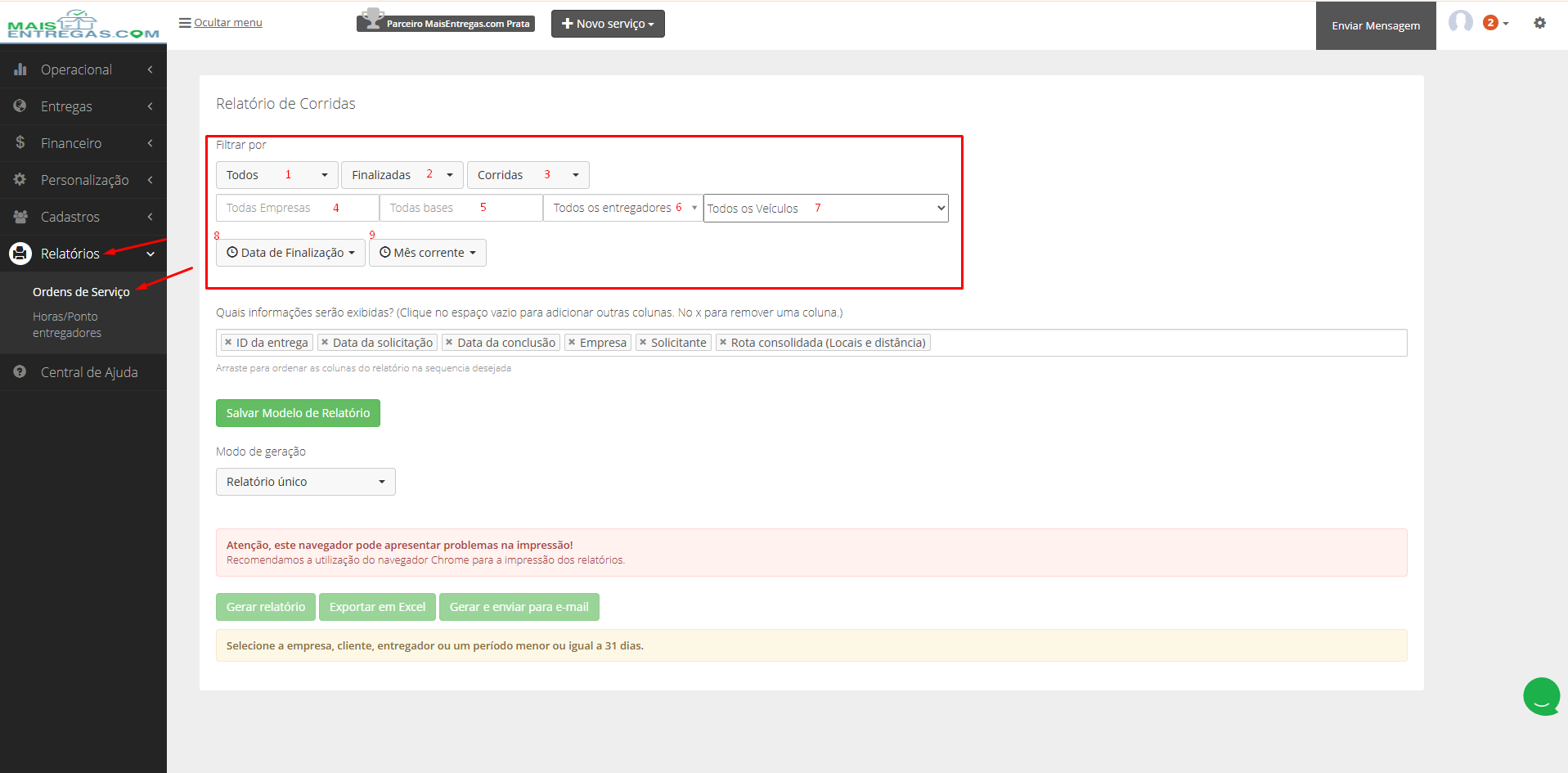Image resolution: width=1568 pixels, height=773 pixels.
Task: Click the hamburger menu icon
Action: click(185, 23)
